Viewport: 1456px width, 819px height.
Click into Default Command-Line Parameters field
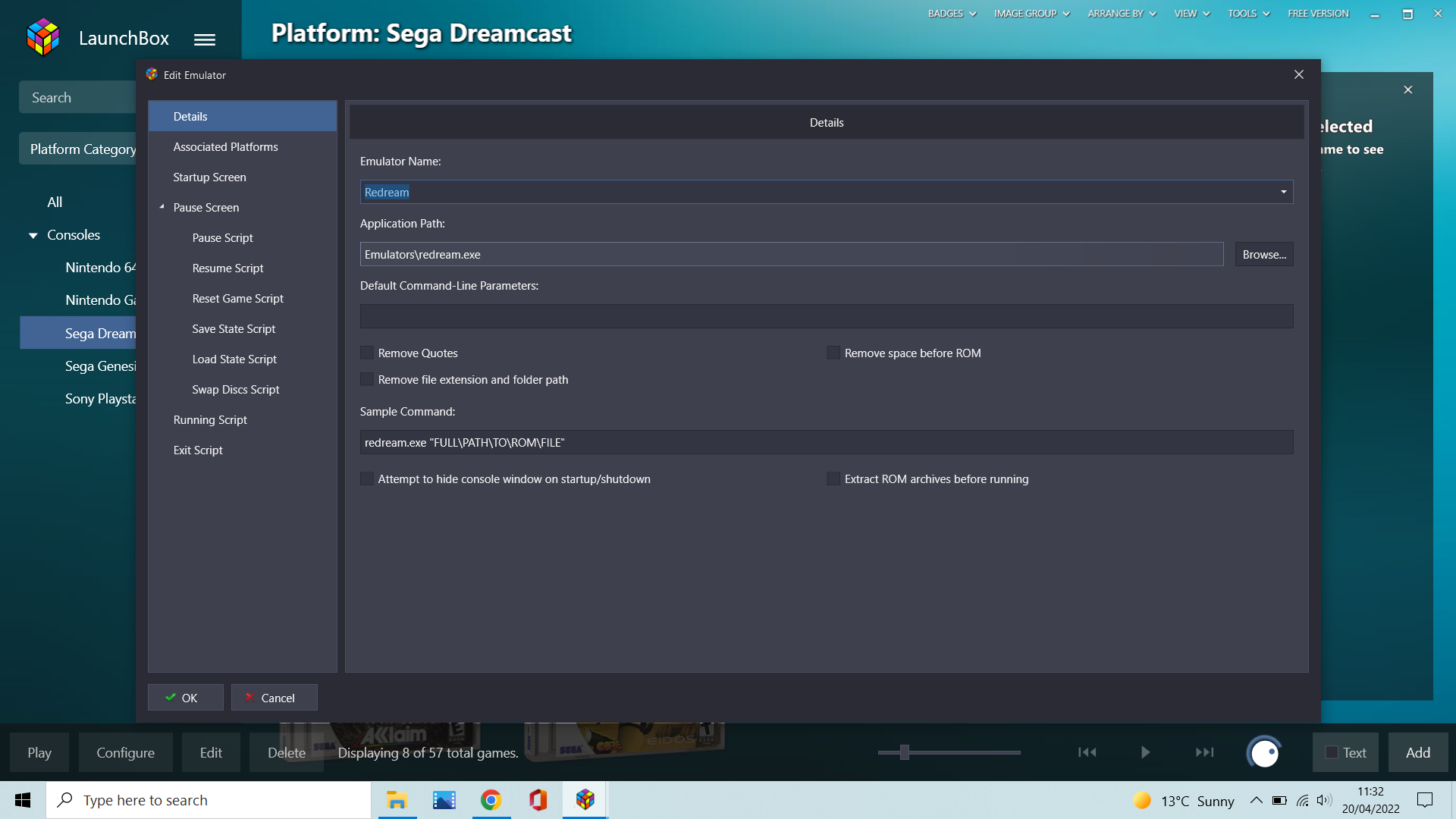827,316
